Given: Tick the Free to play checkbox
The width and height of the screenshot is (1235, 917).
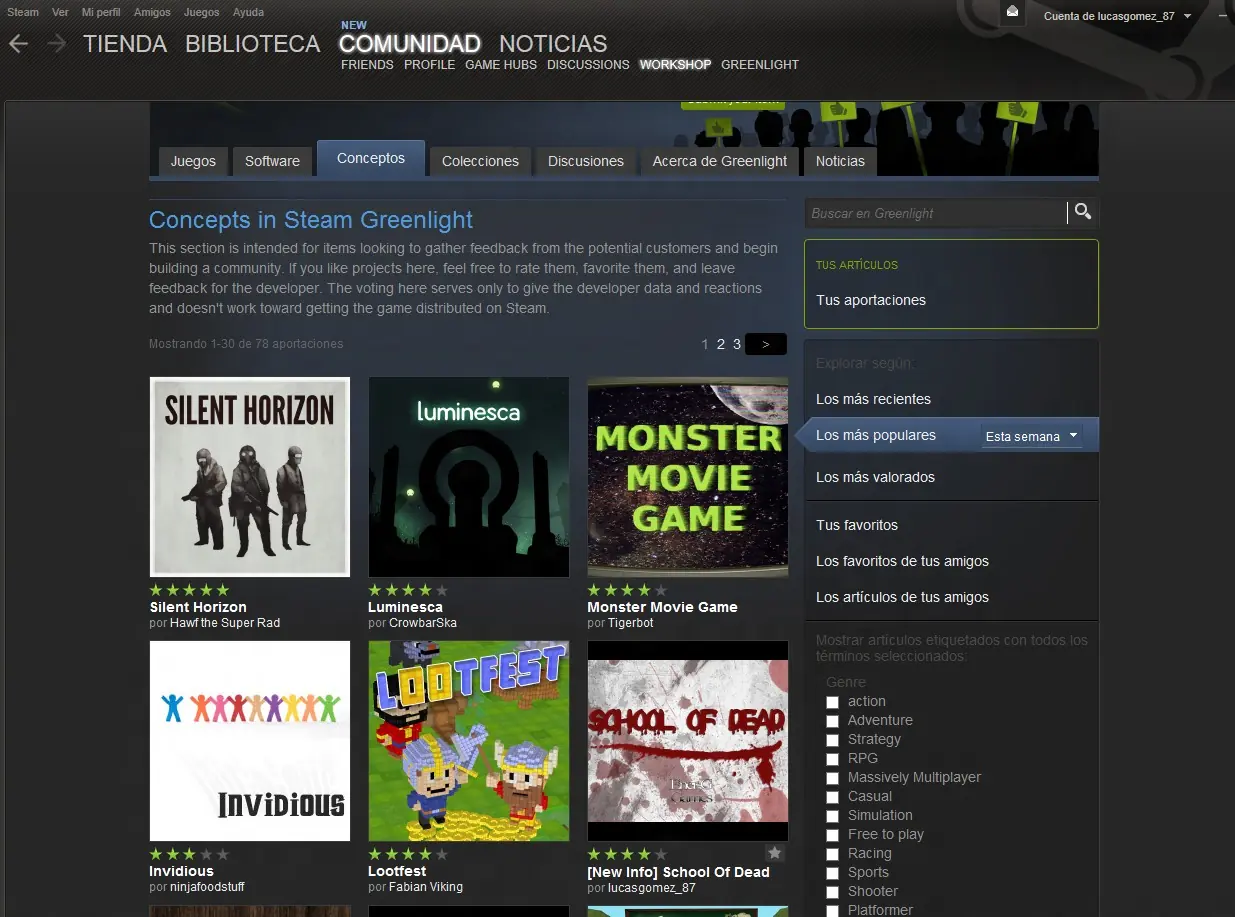Looking at the screenshot, I should pos(832,835).
